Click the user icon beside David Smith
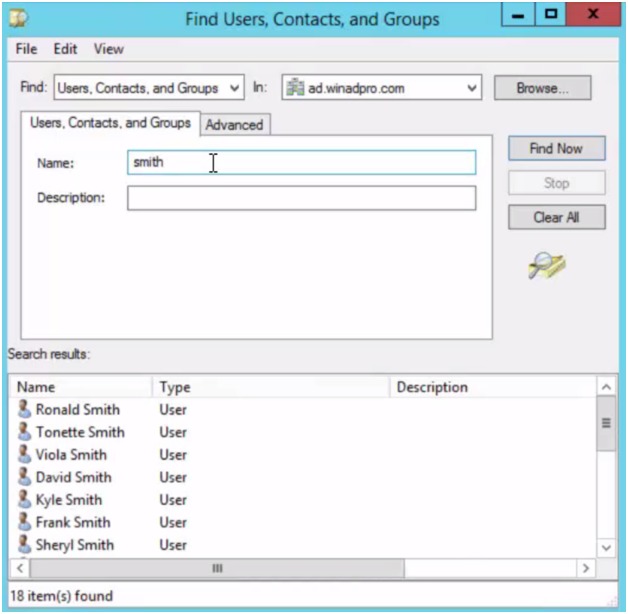This screenshot has height=614, width=628. pyautogui.click(x=24, y=477)
